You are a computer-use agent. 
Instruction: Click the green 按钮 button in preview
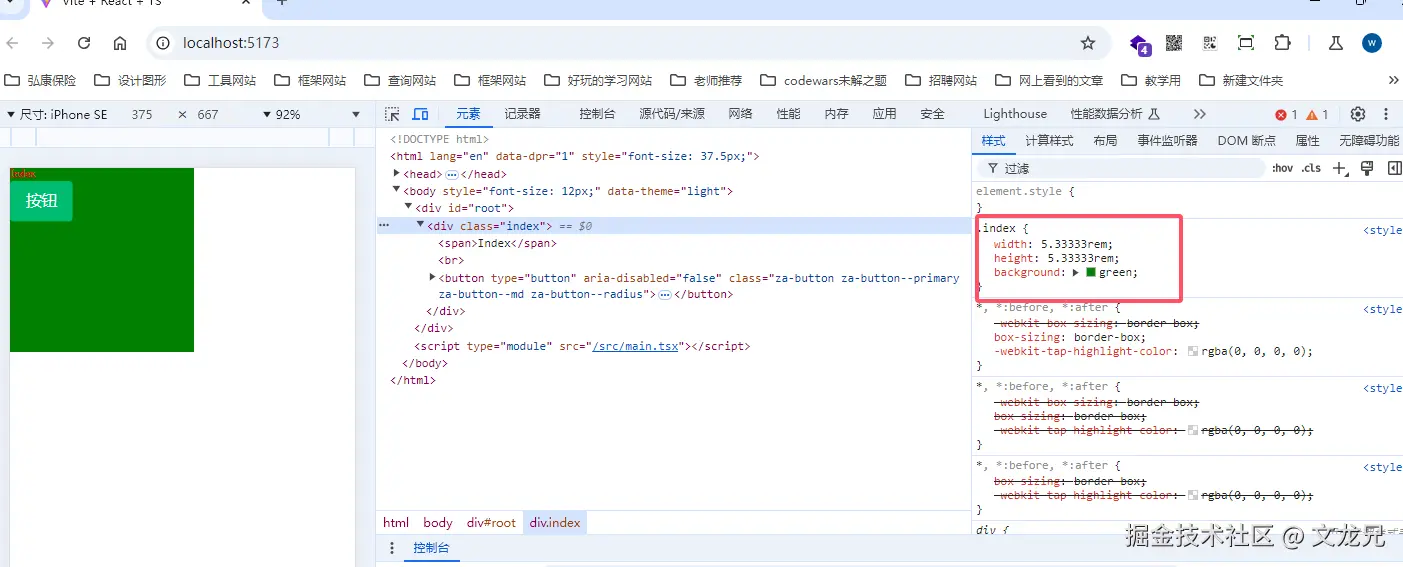(41, 200)
